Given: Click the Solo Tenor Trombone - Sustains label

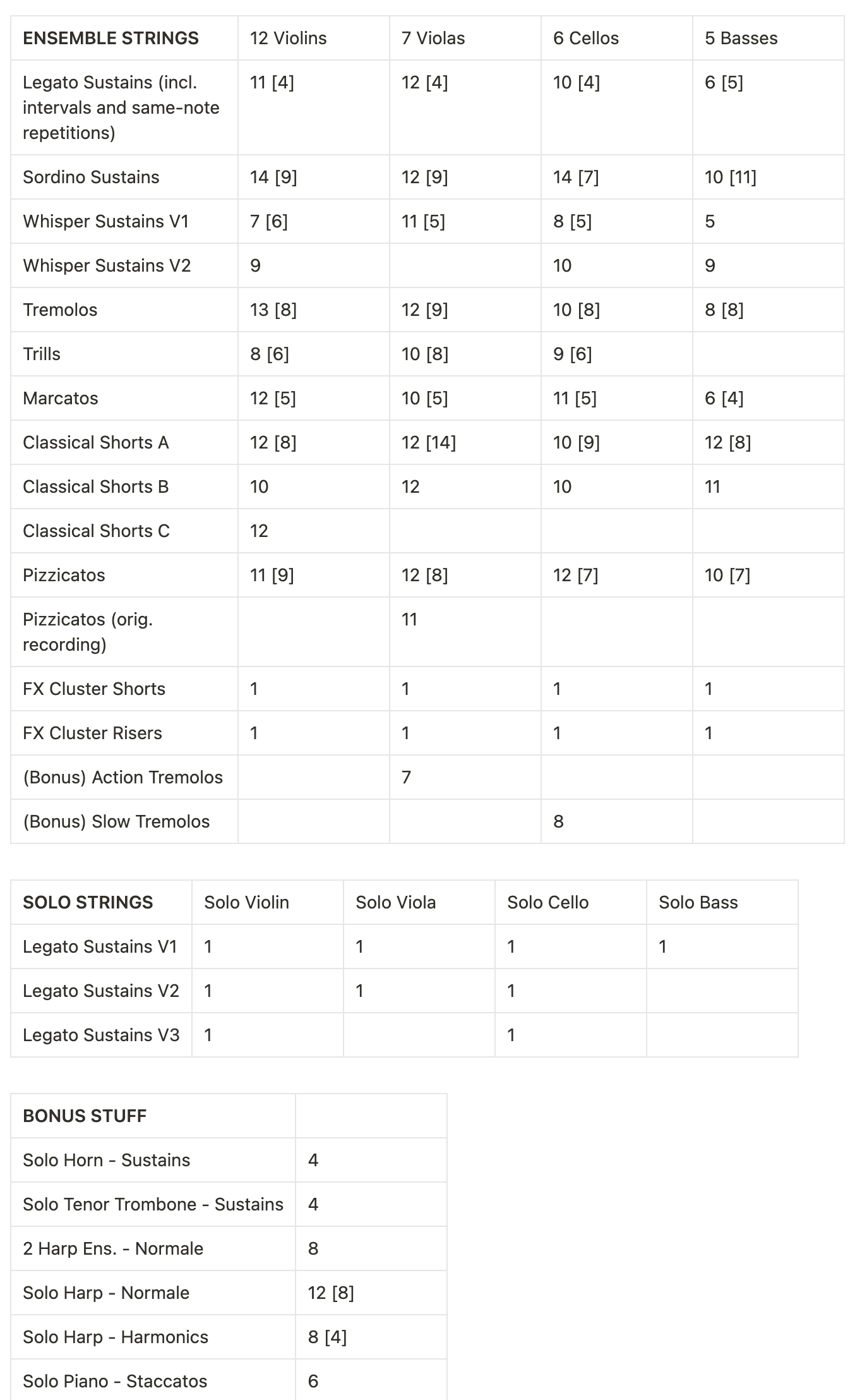Looking at the screenshot, I should tap(153, 1204).
